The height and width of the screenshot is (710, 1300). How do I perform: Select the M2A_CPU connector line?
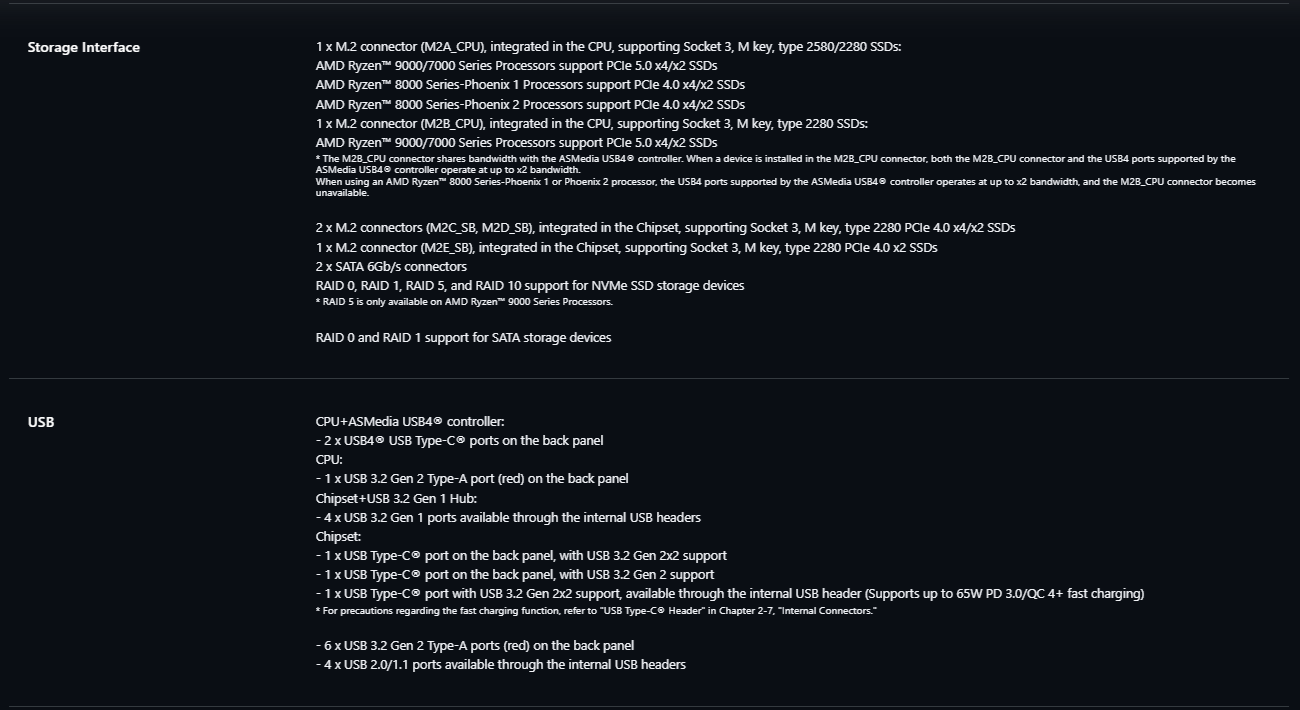point(609,47)
